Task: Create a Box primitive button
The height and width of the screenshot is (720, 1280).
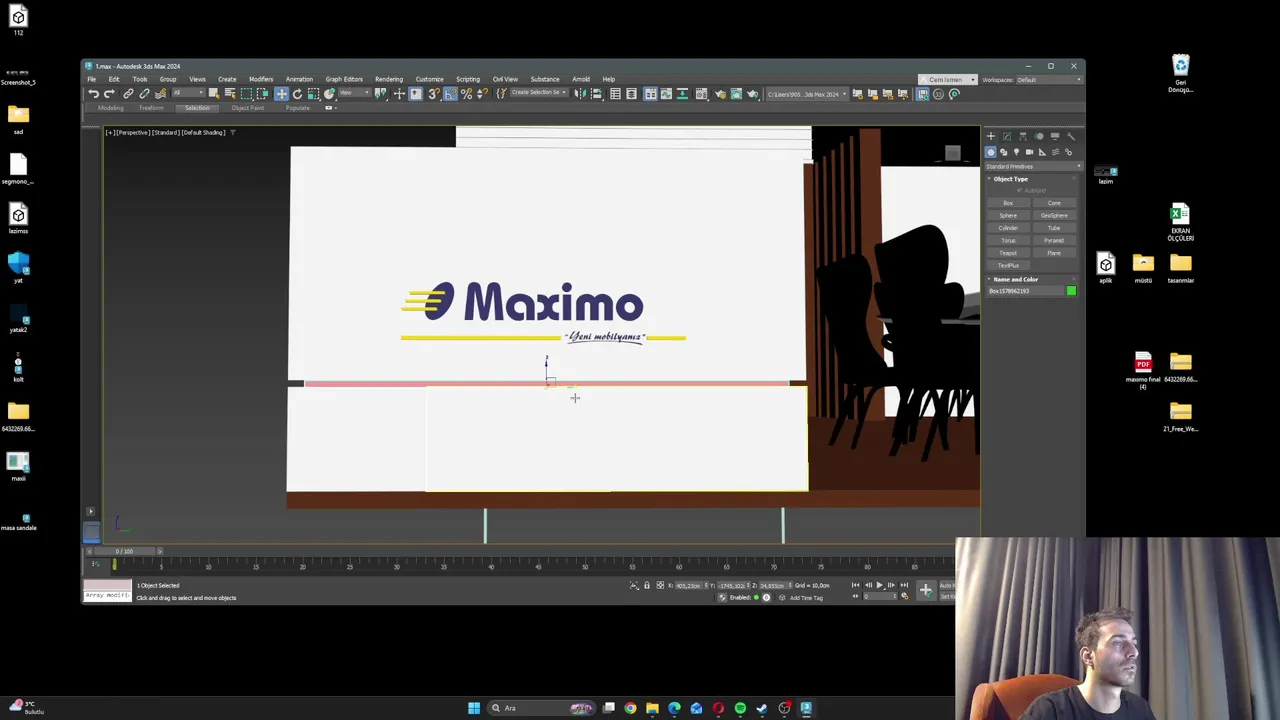Action: pos(1008,203)
